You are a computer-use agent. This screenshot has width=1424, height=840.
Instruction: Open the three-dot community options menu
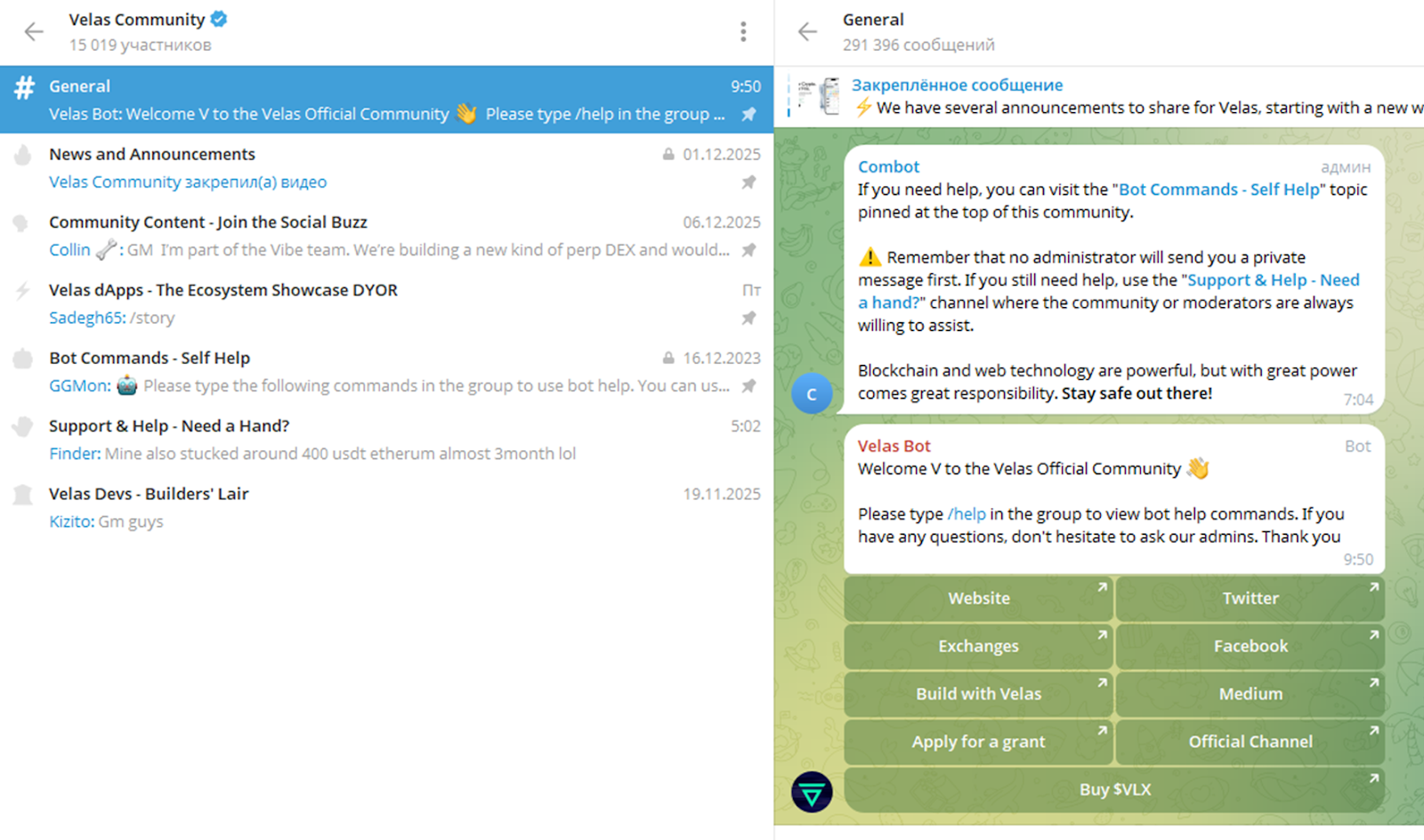[x=743, y=32]
